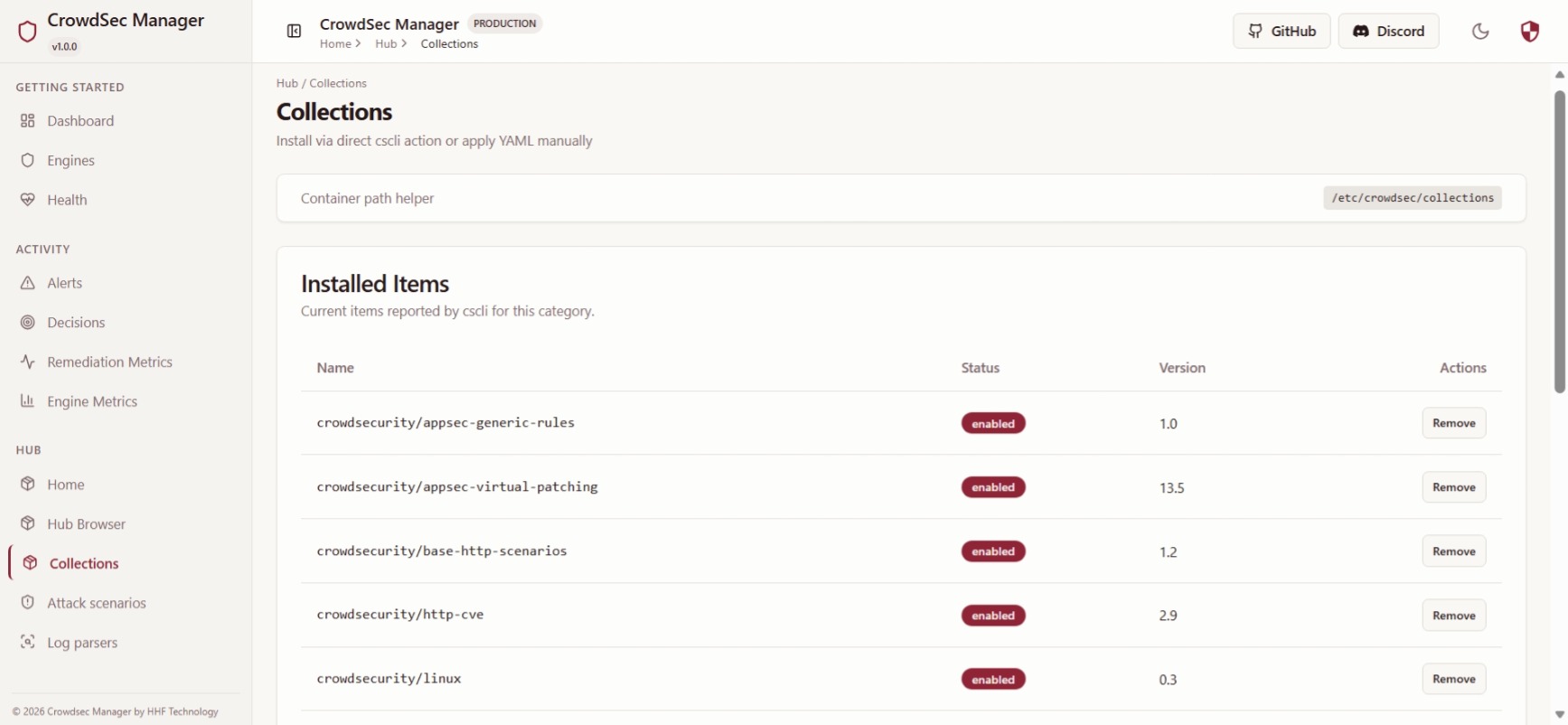Click the Alerts triangle icon
The height and width of the screenshot is (725, 1568).
[28, 283]
